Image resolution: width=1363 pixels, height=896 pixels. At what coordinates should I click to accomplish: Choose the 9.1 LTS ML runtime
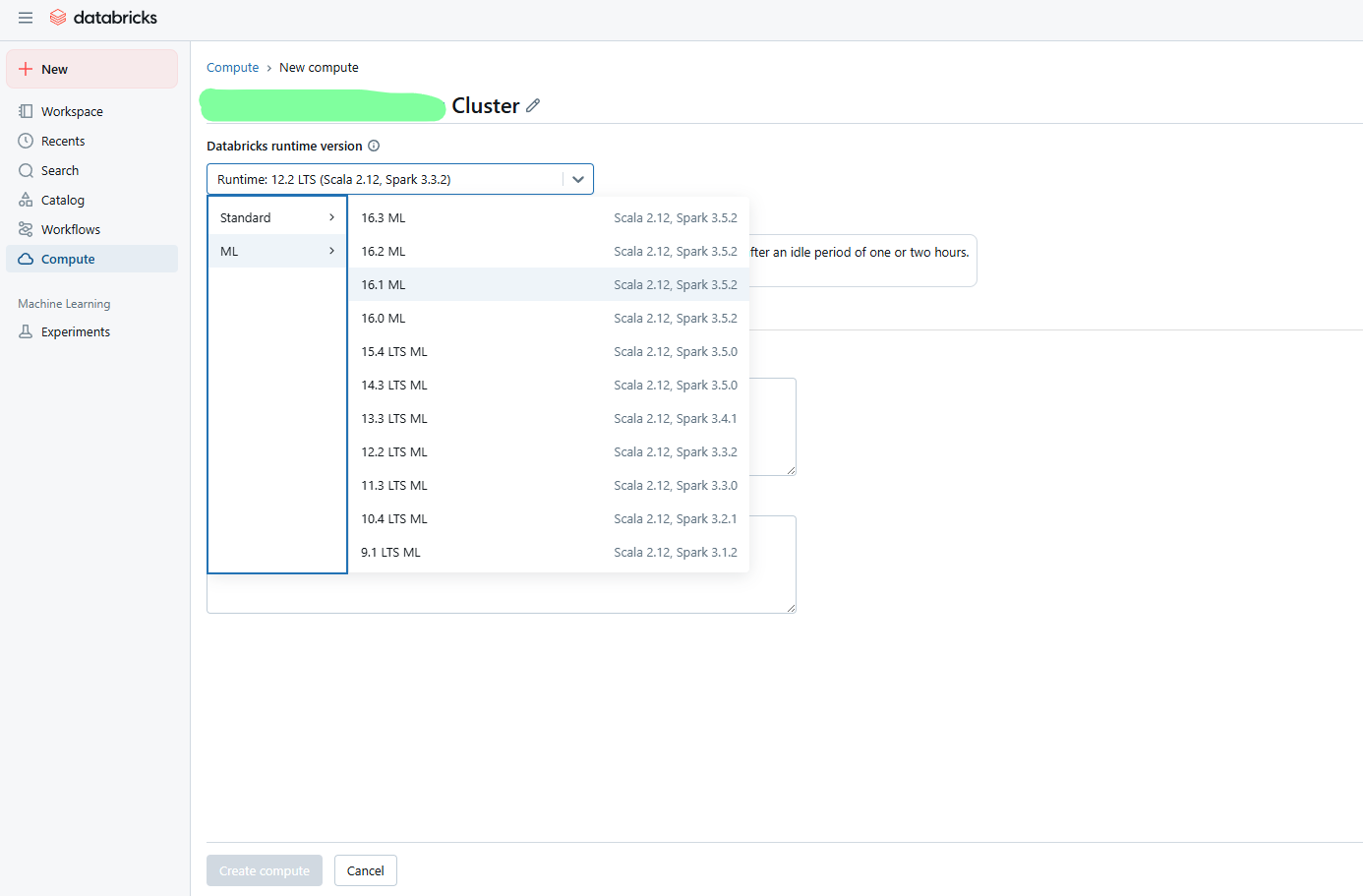[549, 552]
